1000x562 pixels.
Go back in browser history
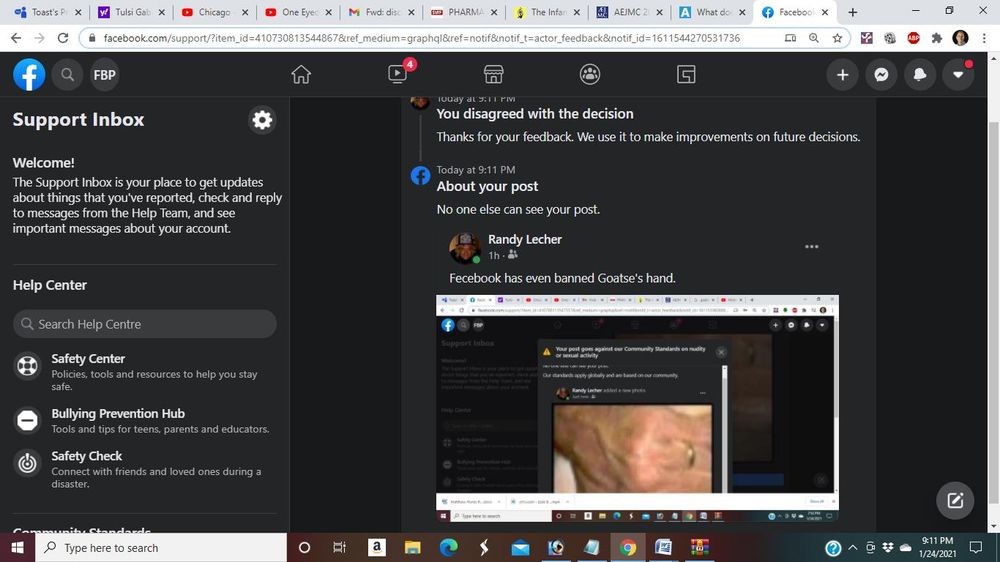[x=16, y=38]
